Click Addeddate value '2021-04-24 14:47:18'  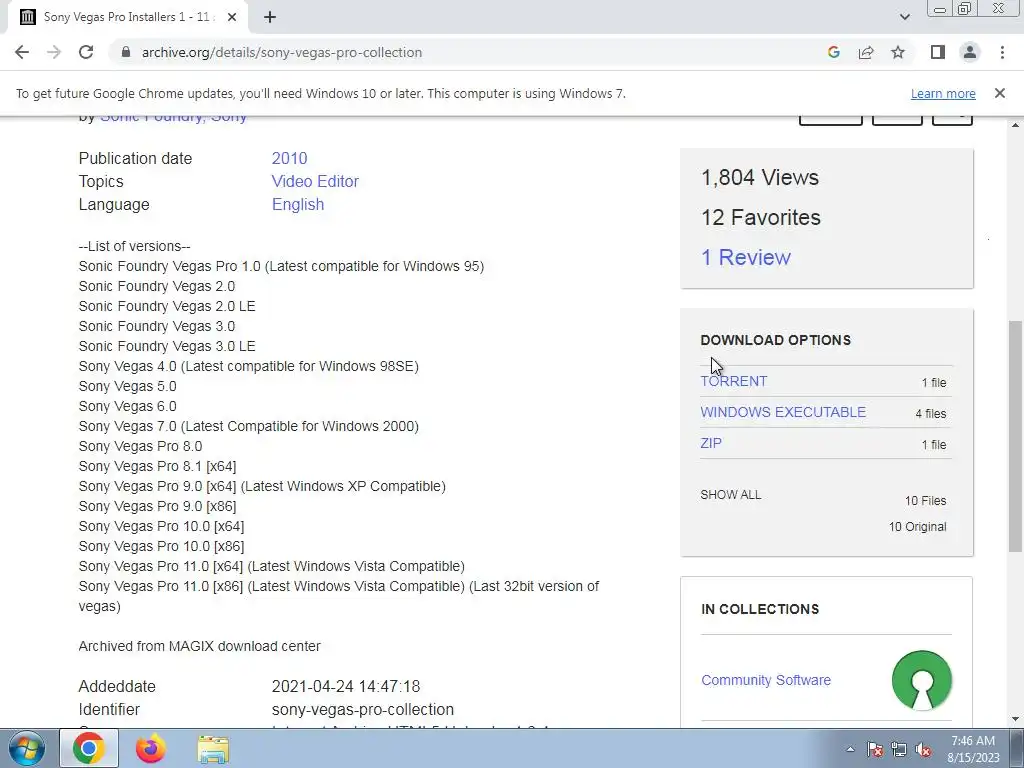pos(345,686)
